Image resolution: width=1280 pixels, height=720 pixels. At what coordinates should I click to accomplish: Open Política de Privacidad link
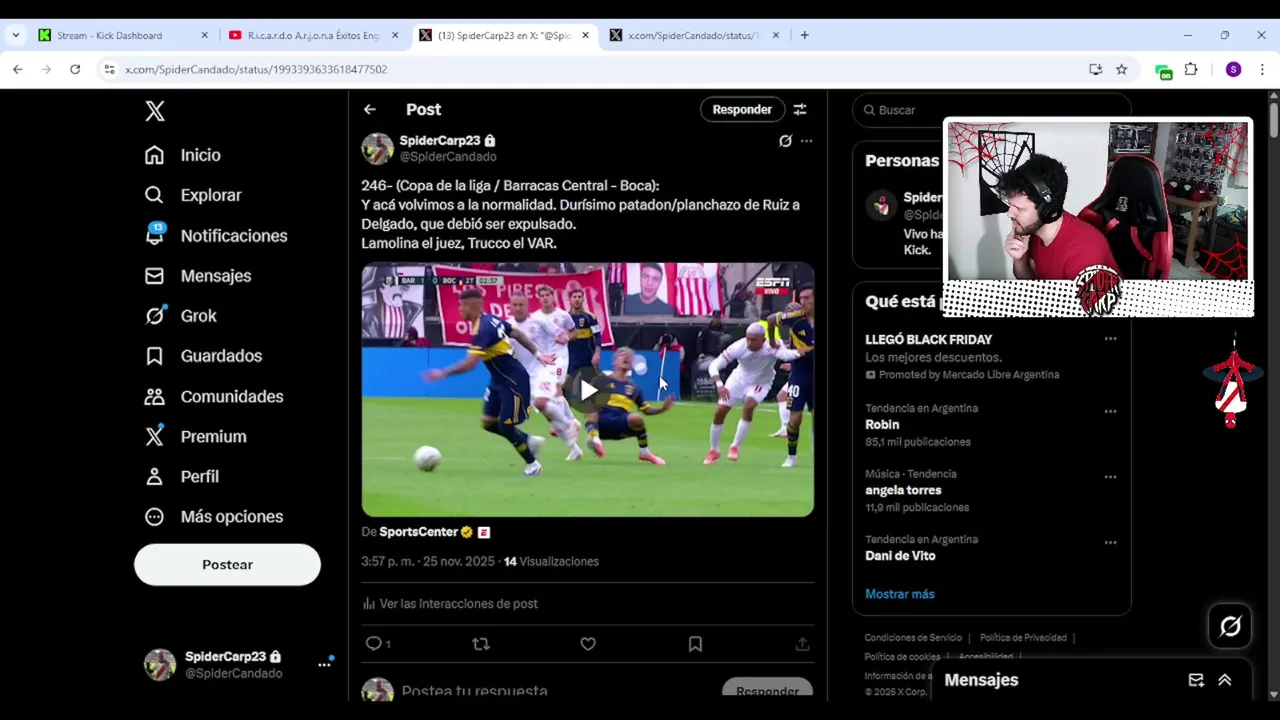(x=1023, y=638)
